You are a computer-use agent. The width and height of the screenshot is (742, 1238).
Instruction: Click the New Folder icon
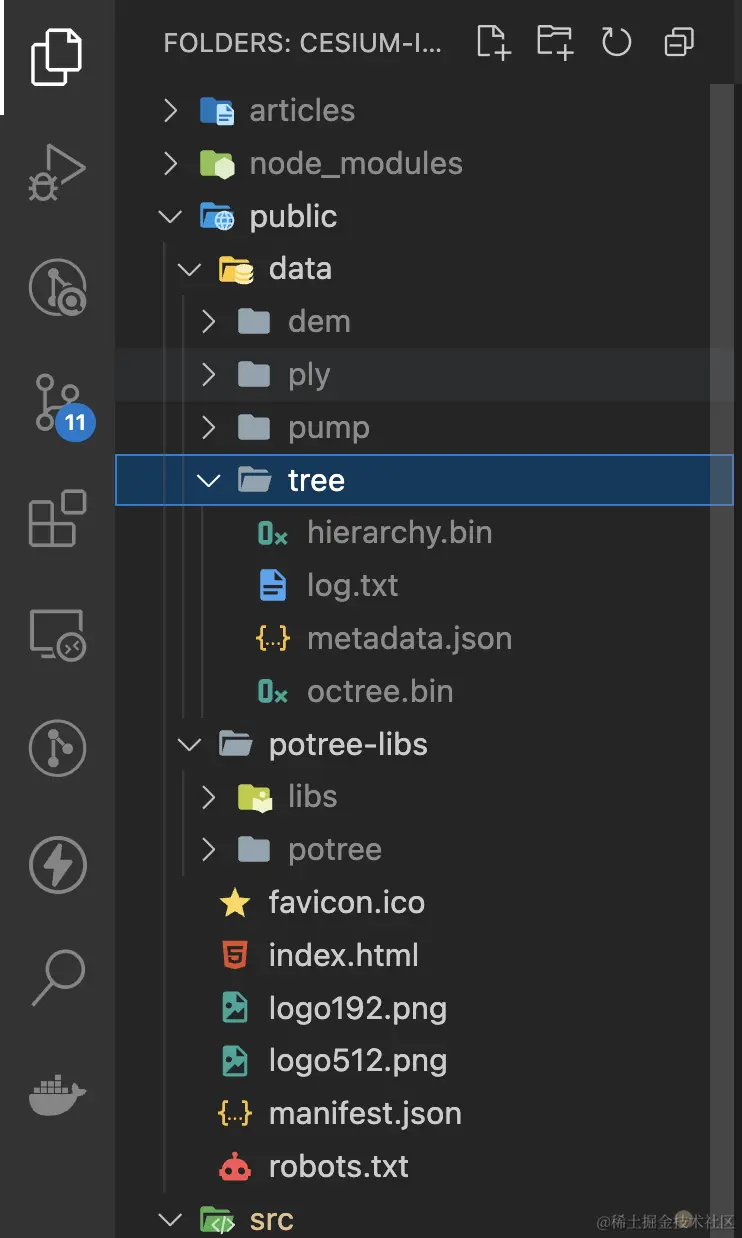click(x=554, y=42)
